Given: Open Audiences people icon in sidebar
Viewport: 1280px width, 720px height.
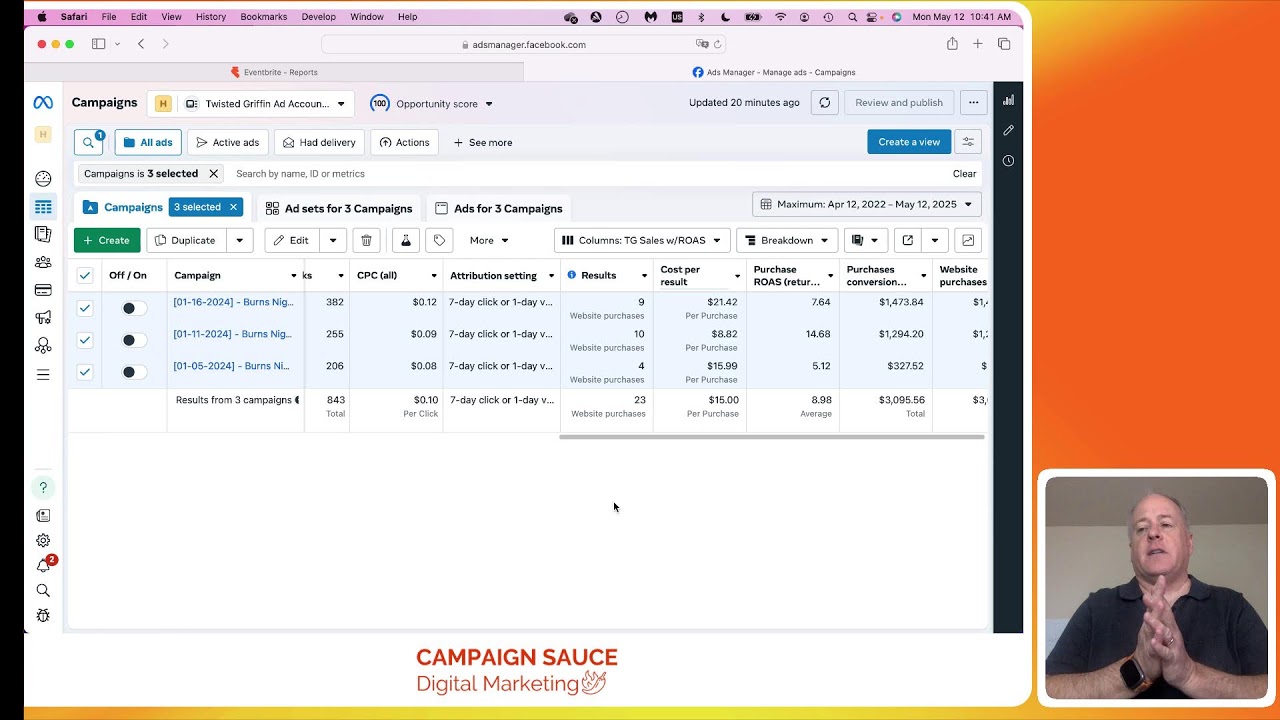Looking at the screenshot, I should pyautogui.click(x=43, y=262).
